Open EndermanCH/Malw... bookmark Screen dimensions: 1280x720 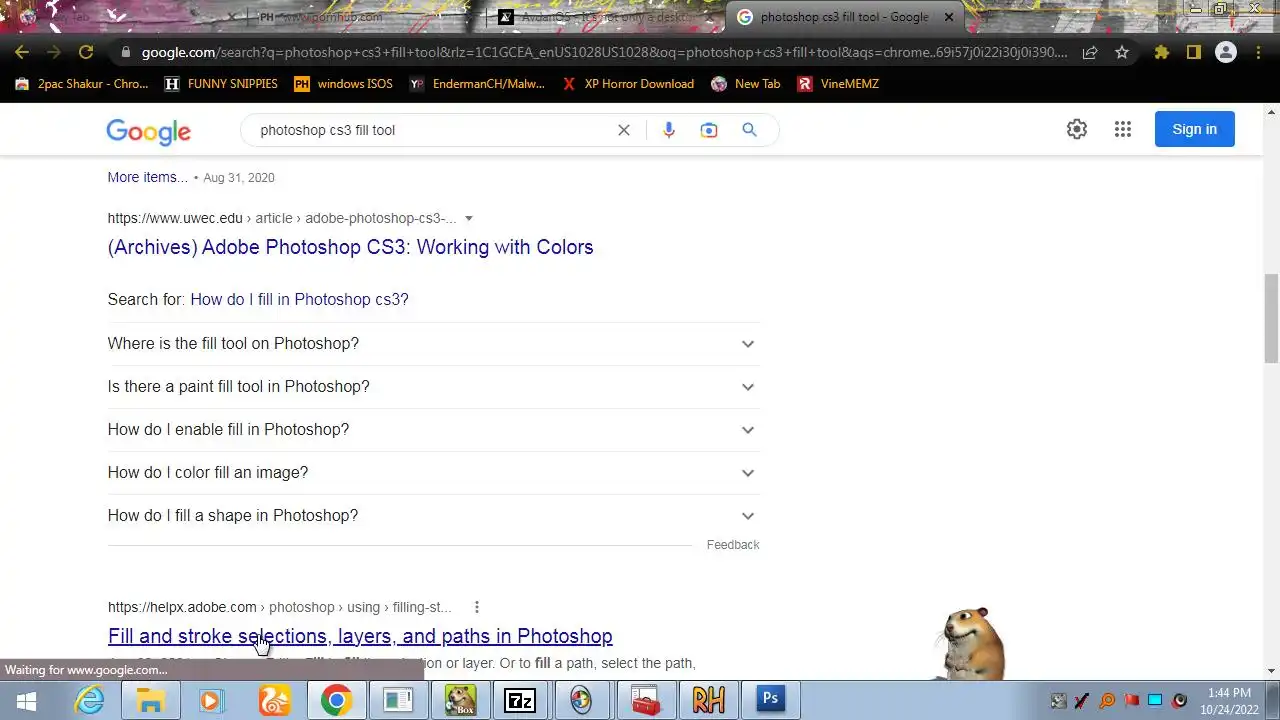pyautogui.click(x=477, y=84)
